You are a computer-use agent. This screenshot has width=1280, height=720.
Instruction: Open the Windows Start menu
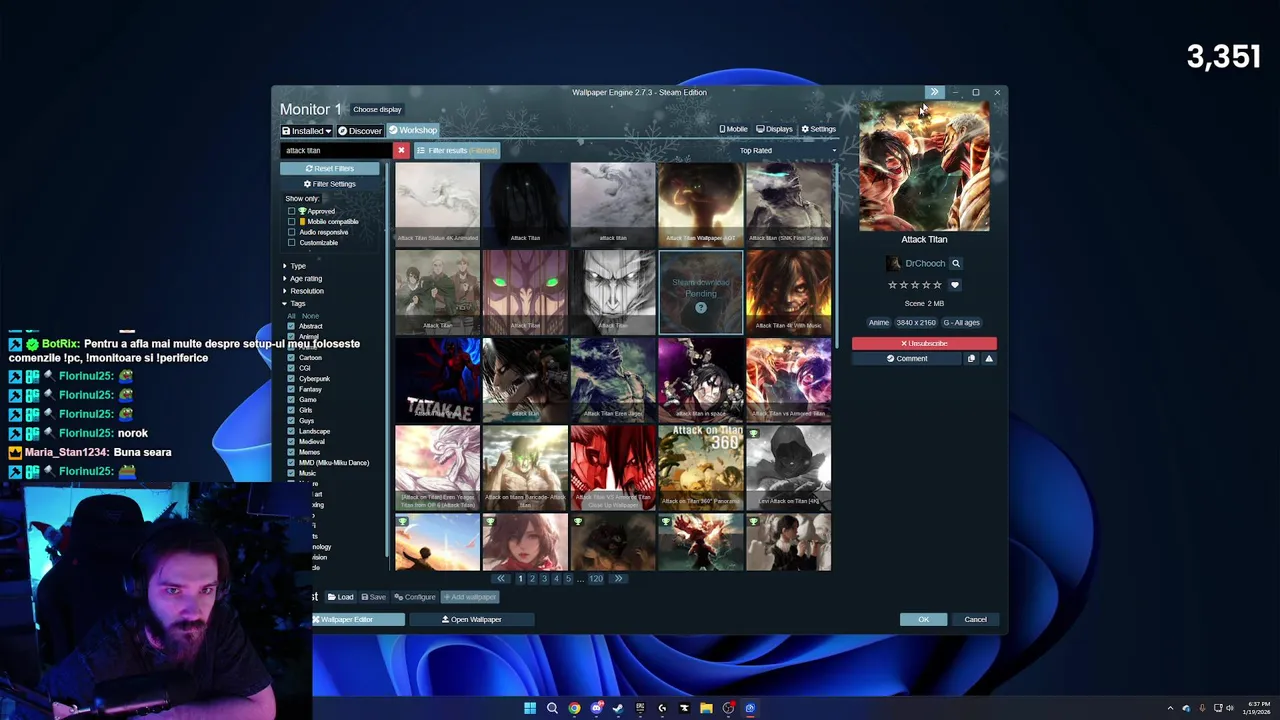point(530,708)
